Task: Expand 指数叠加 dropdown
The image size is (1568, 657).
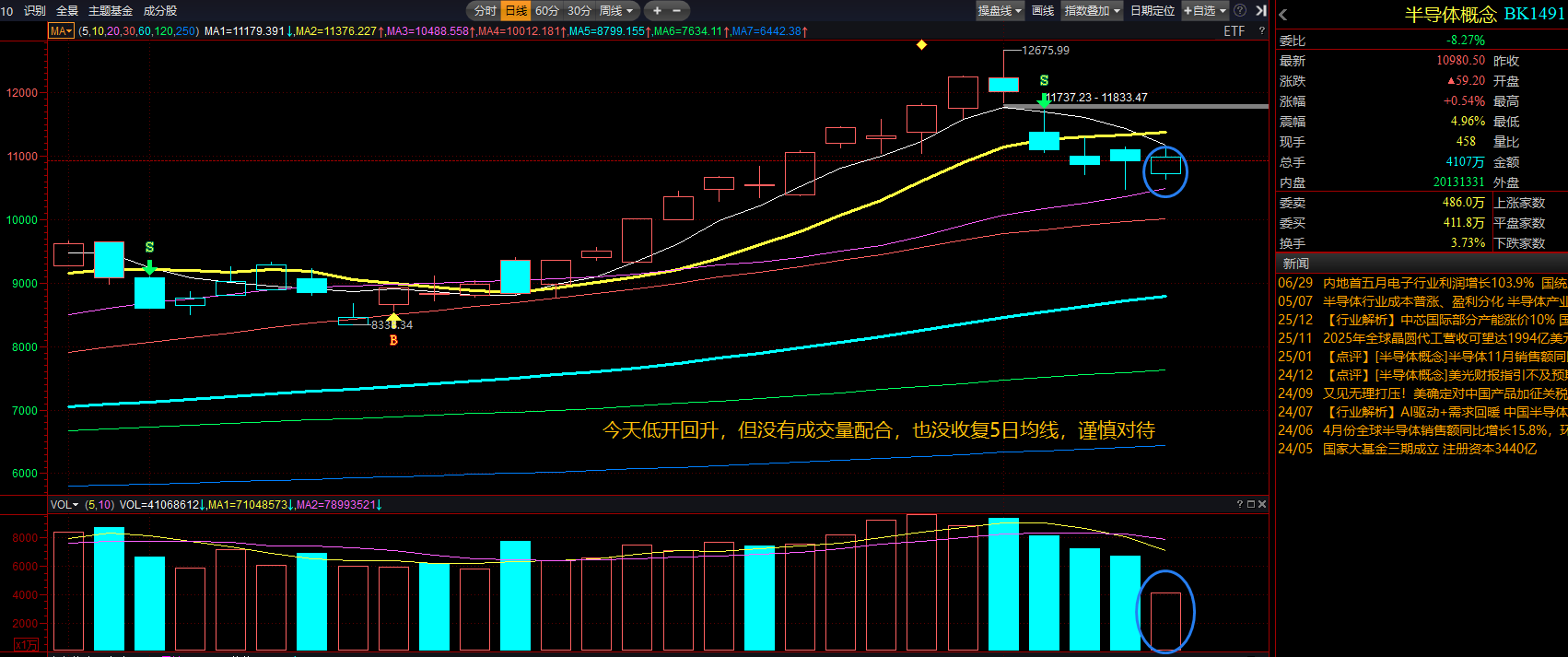Action: click(x=1093, y=10)
